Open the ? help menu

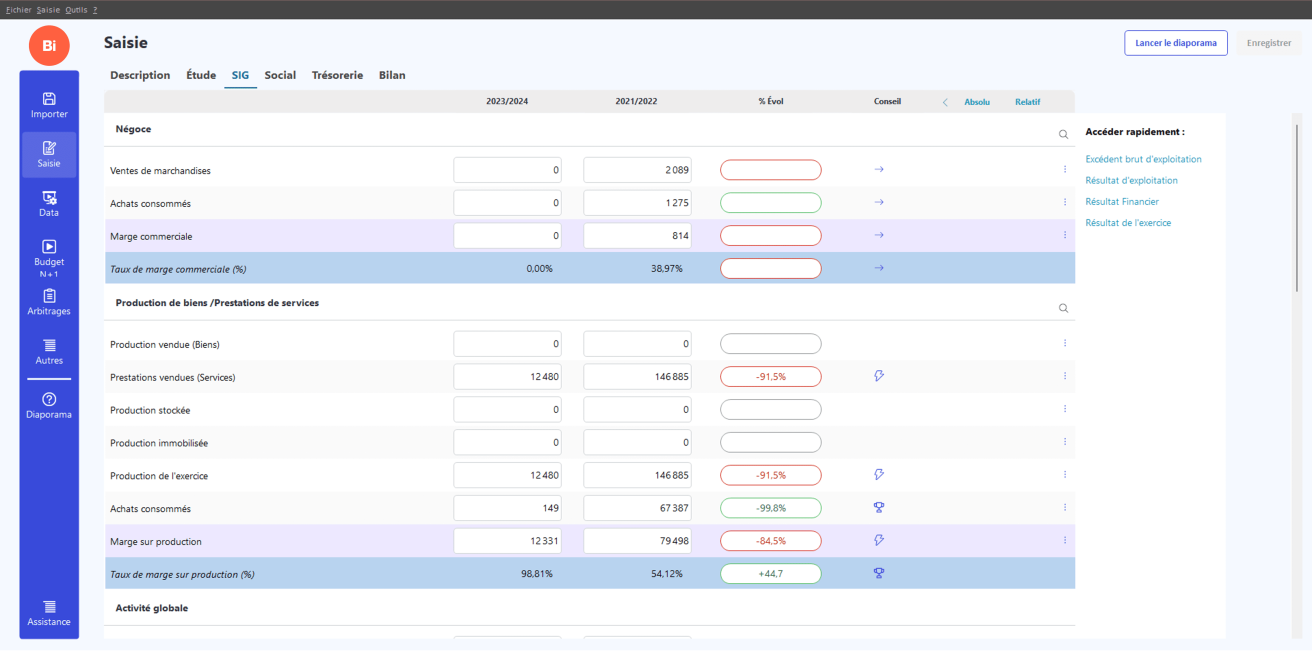pyautogui.click(x=95, y=9)
